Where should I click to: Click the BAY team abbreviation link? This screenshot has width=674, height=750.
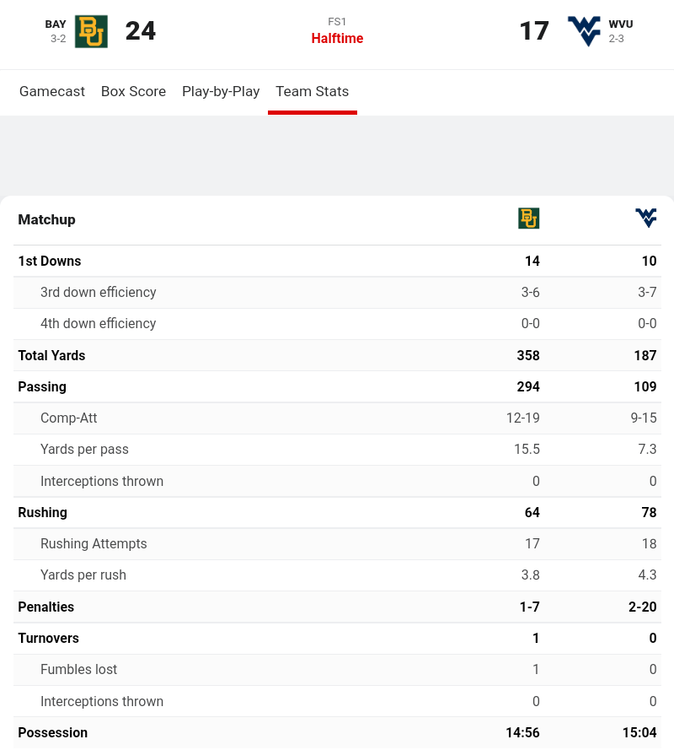56,24
